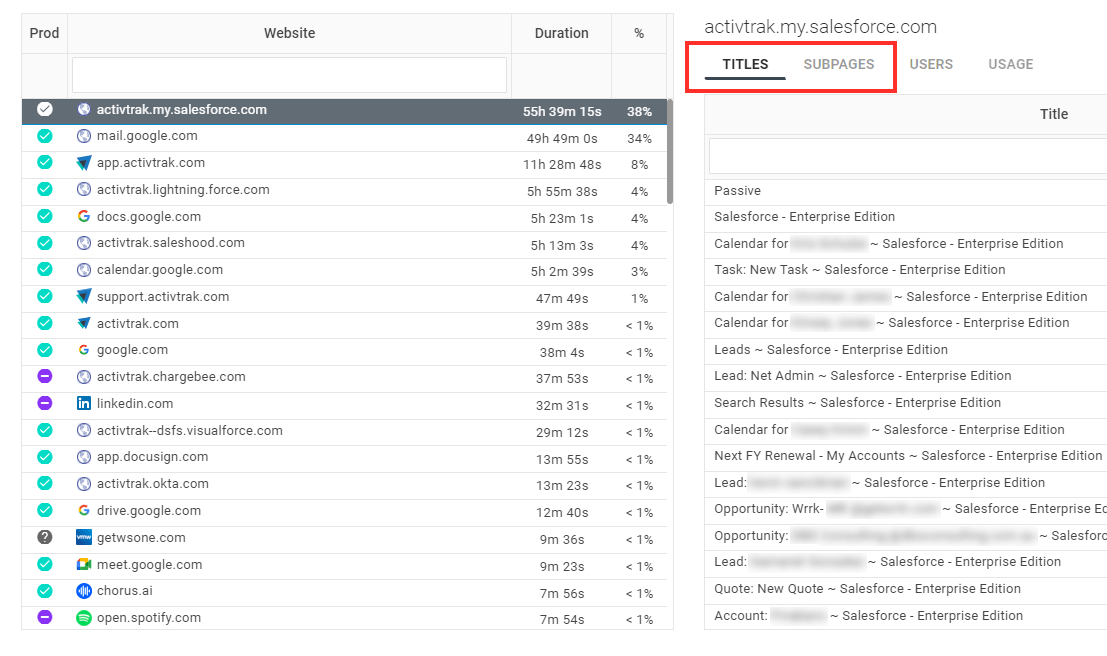1107x656 pixels.
Task: Toggle unproductive status for activtrak.chargebee.com
Action: pyautogui.click(x=44, y=376)
